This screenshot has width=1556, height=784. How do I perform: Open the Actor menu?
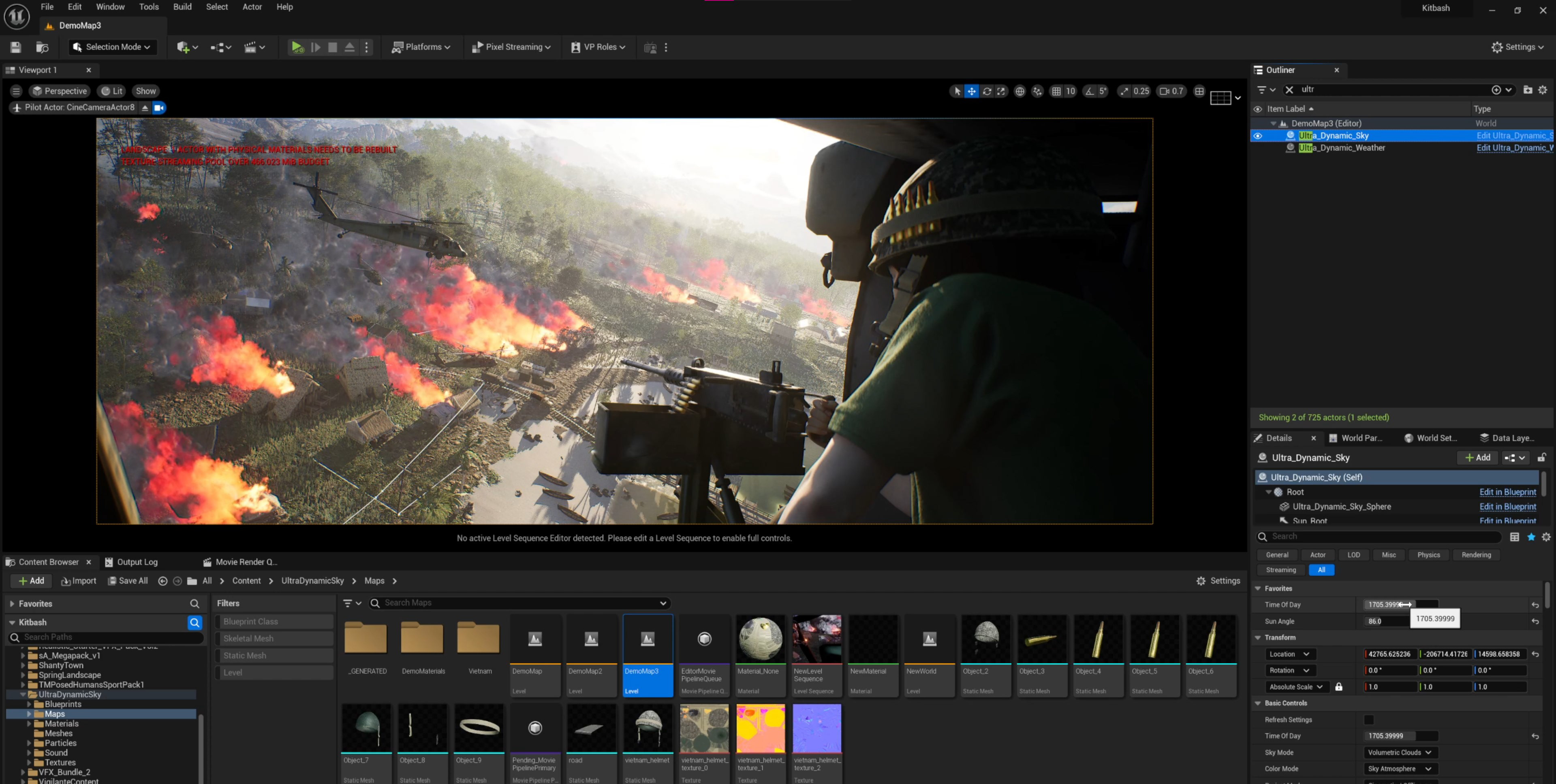point(252,6)
